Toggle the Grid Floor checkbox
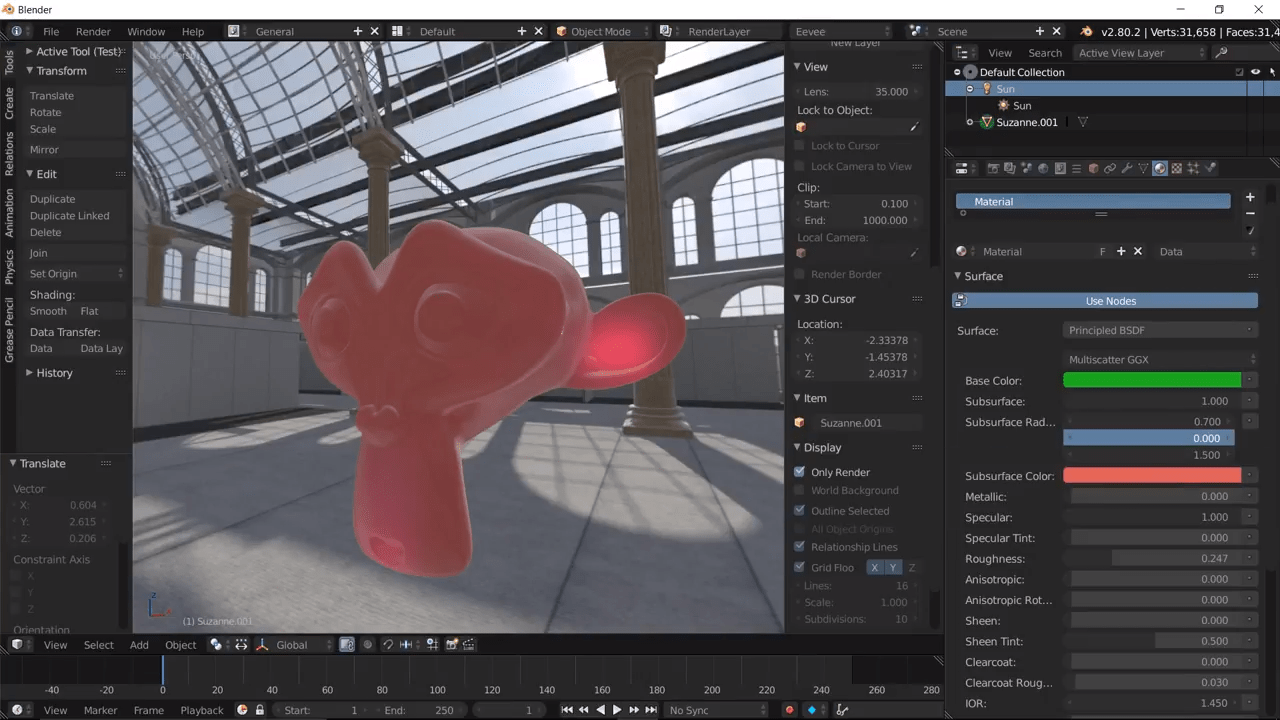 point(799,567)
